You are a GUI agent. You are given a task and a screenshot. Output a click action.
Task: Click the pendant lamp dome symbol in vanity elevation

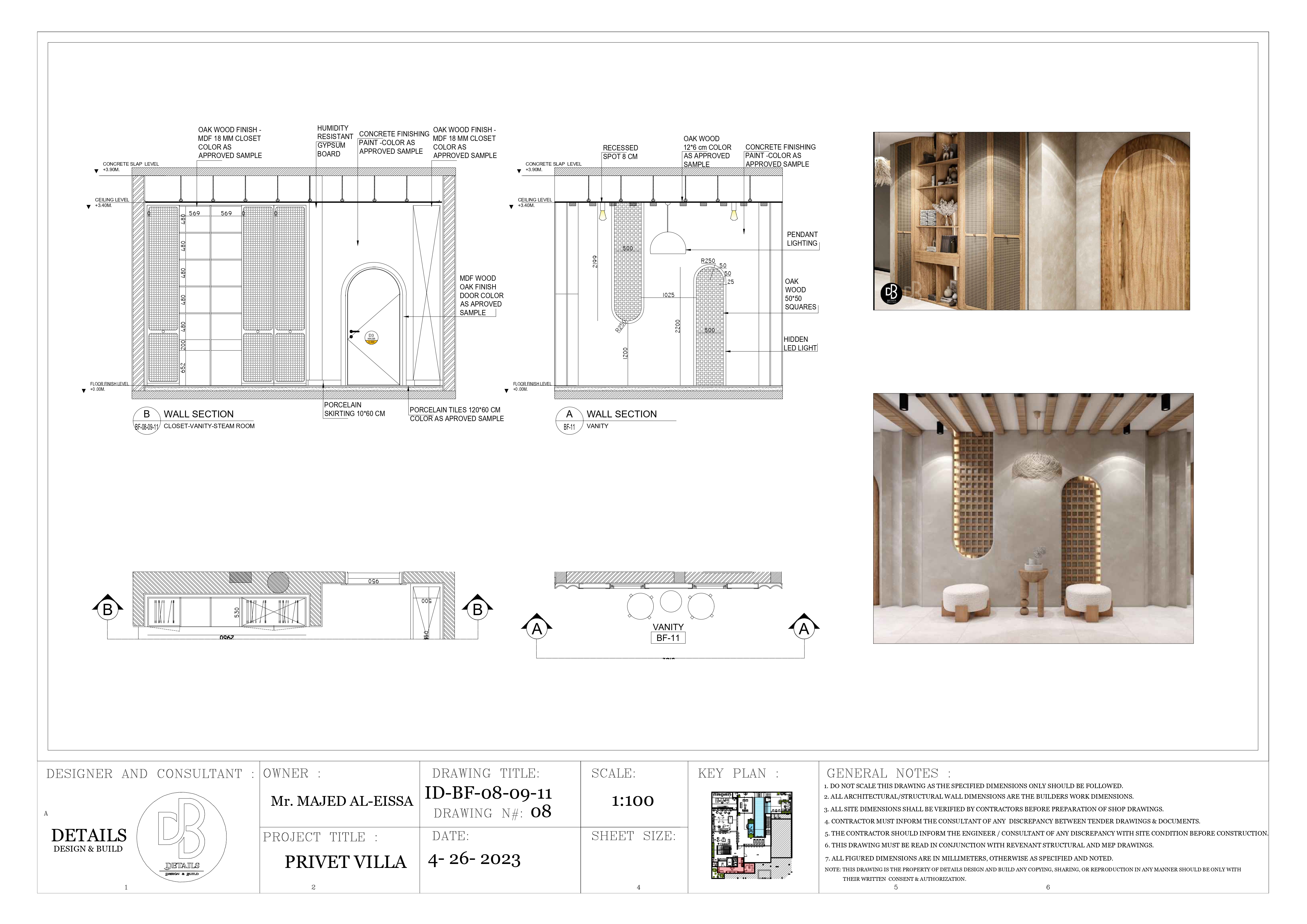click(668, 243)
